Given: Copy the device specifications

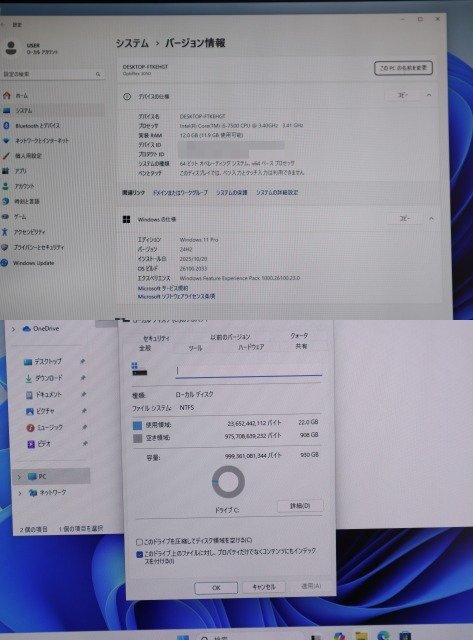Looking at the screenshot, I should [x=402, y=95].
